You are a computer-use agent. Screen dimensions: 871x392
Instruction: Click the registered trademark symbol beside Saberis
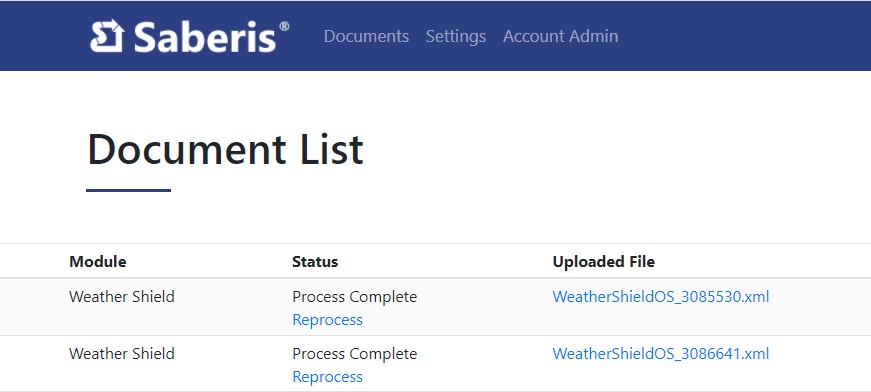pos(284,26)
